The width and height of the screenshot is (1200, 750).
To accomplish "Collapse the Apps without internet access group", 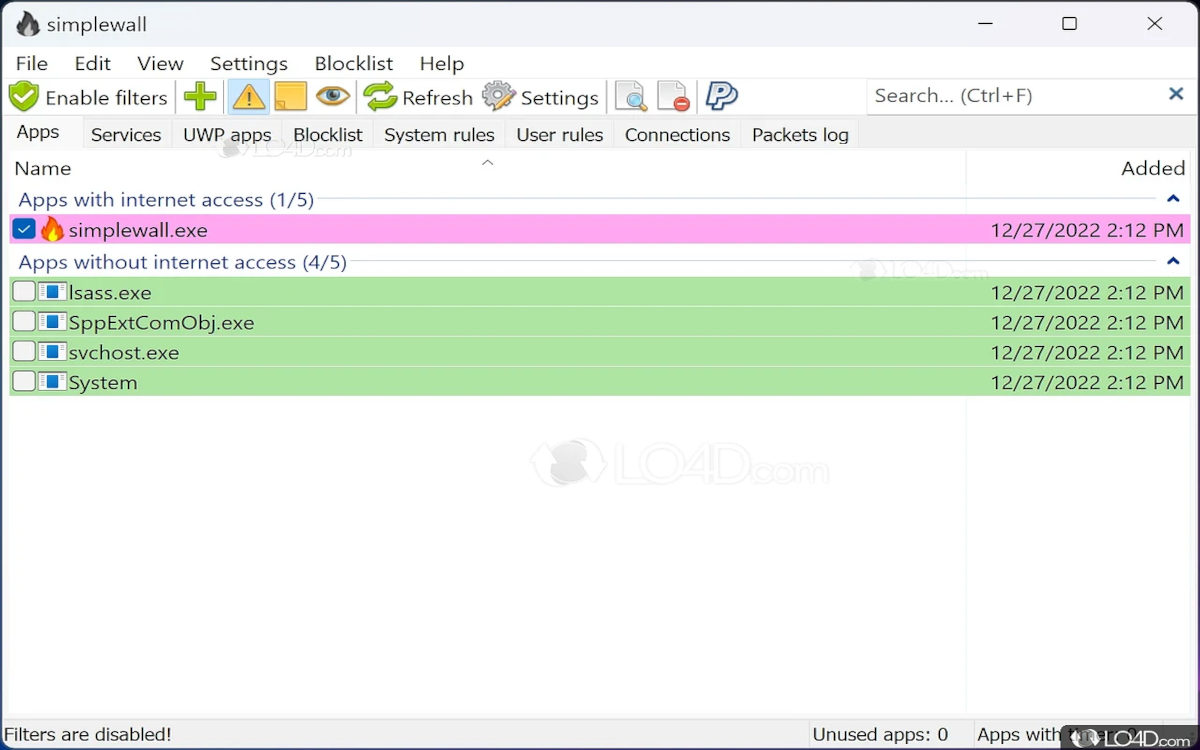I will (1174, 262).
